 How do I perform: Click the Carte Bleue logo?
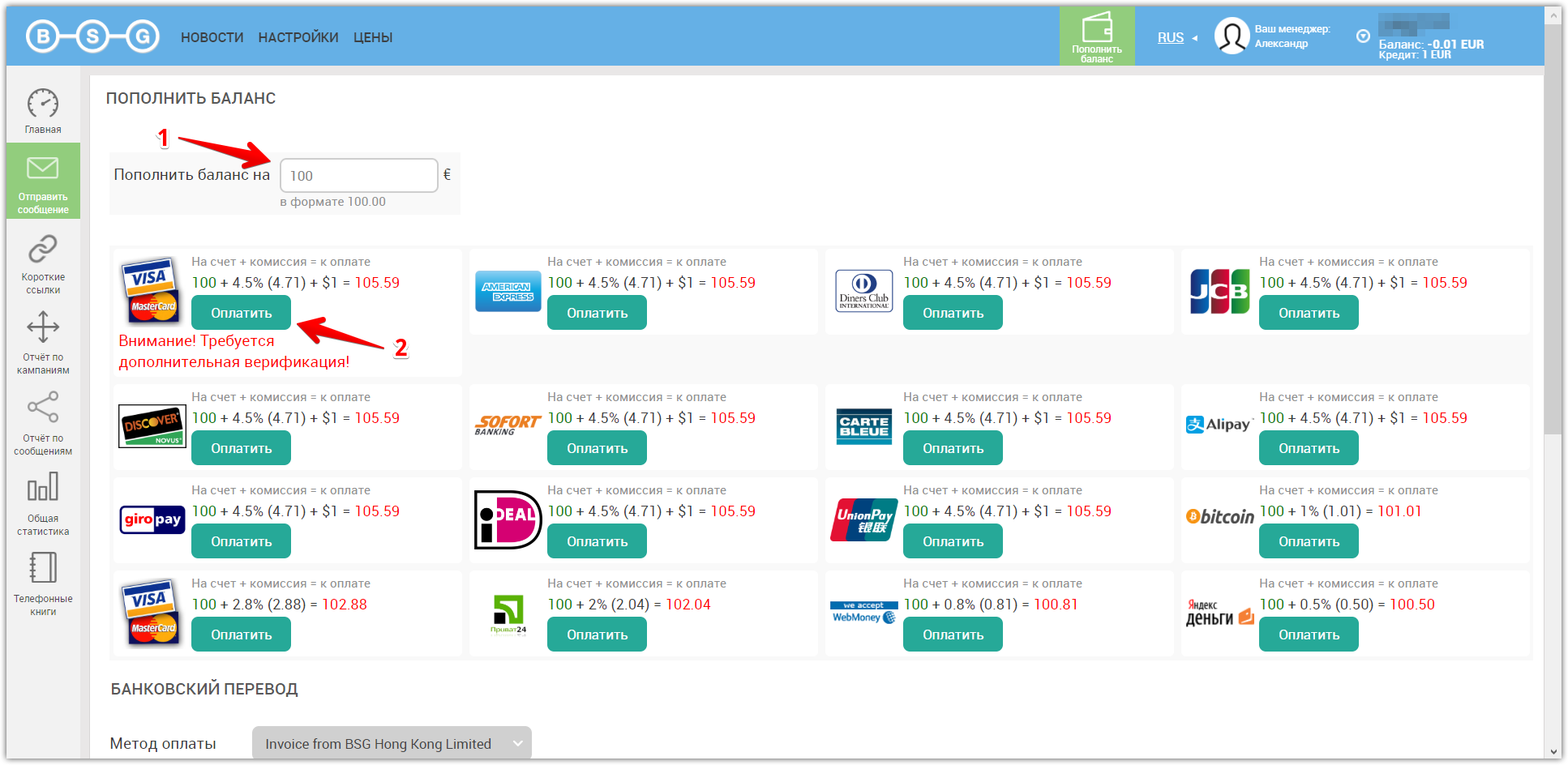pos(864,426)
